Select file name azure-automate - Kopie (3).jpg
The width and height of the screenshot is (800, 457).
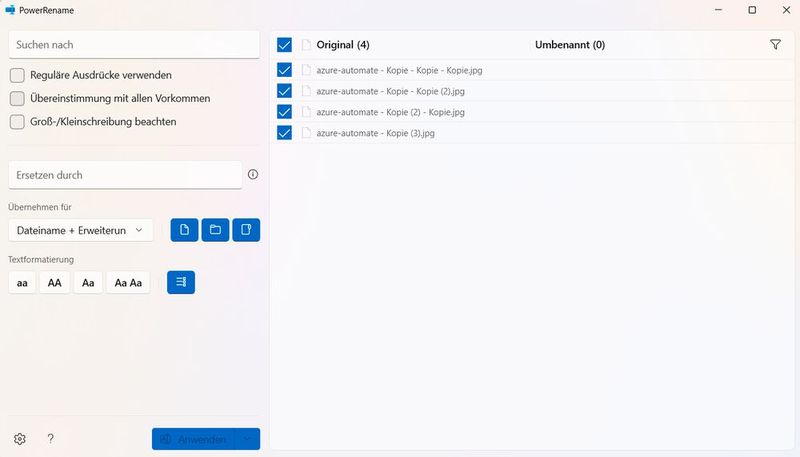click(376, 133)
